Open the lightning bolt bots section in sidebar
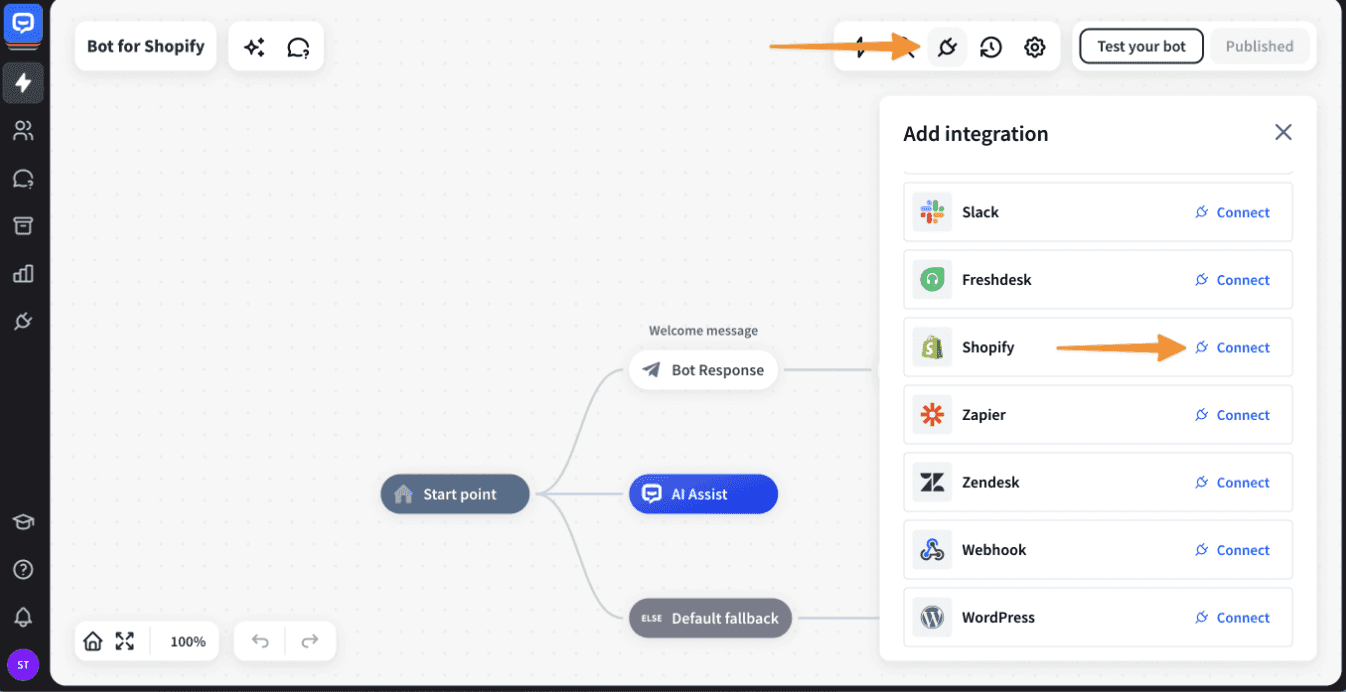 [x=23, y=82]
